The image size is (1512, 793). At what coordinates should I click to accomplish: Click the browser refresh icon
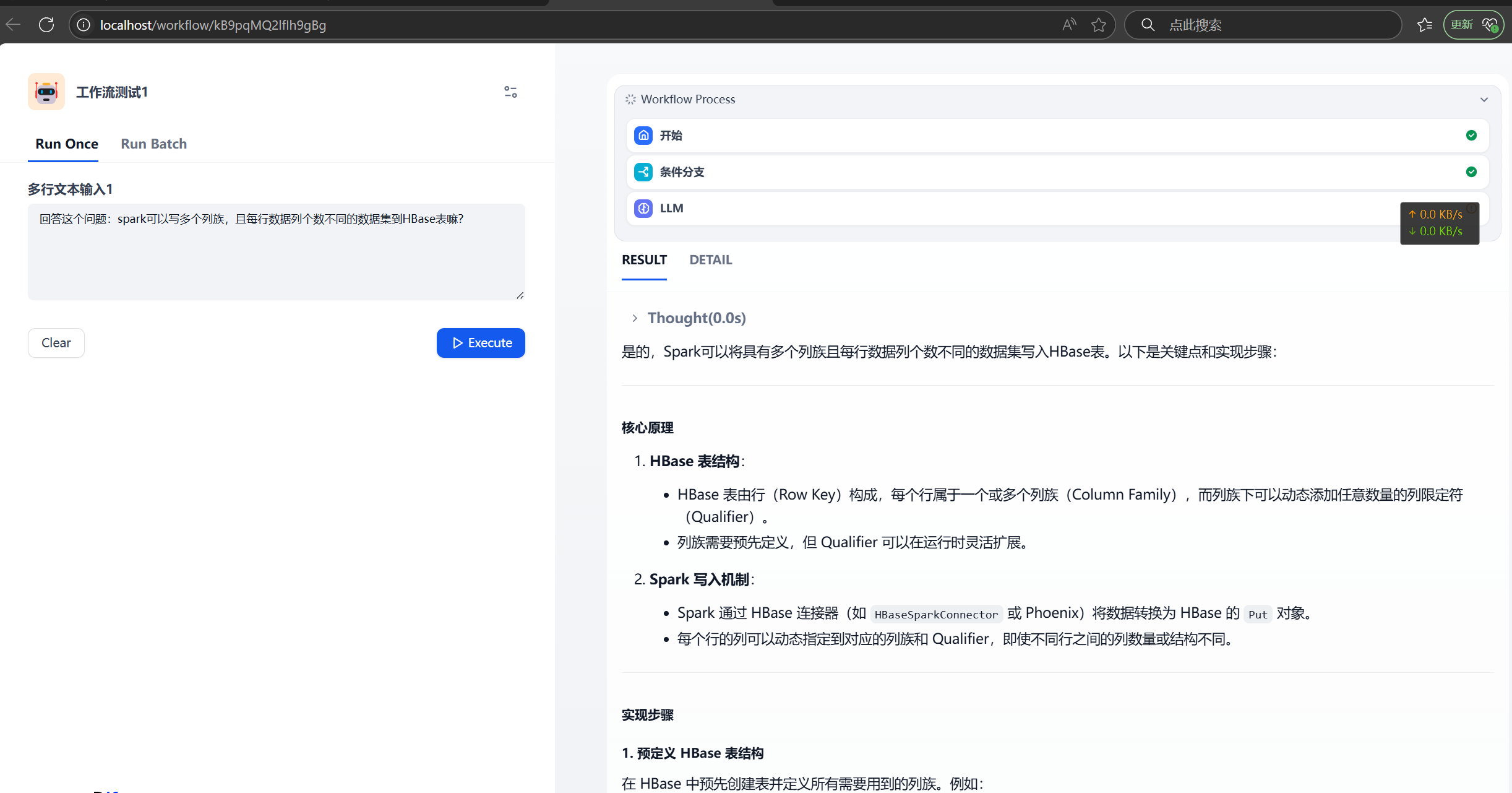coord(46,25)
